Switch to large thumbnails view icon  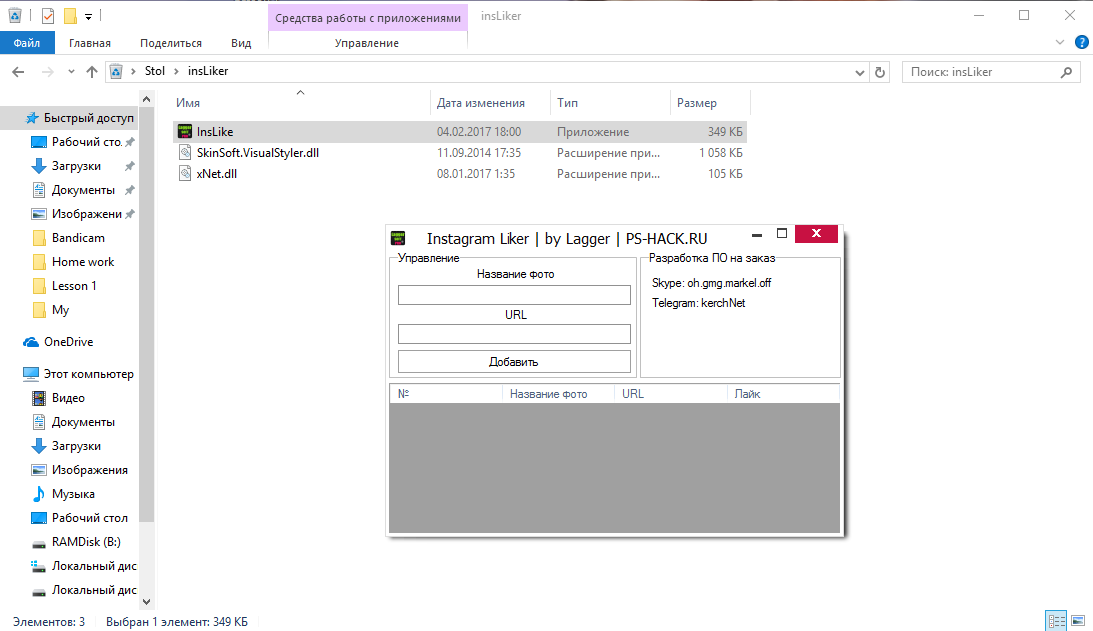pos(1078,620)
